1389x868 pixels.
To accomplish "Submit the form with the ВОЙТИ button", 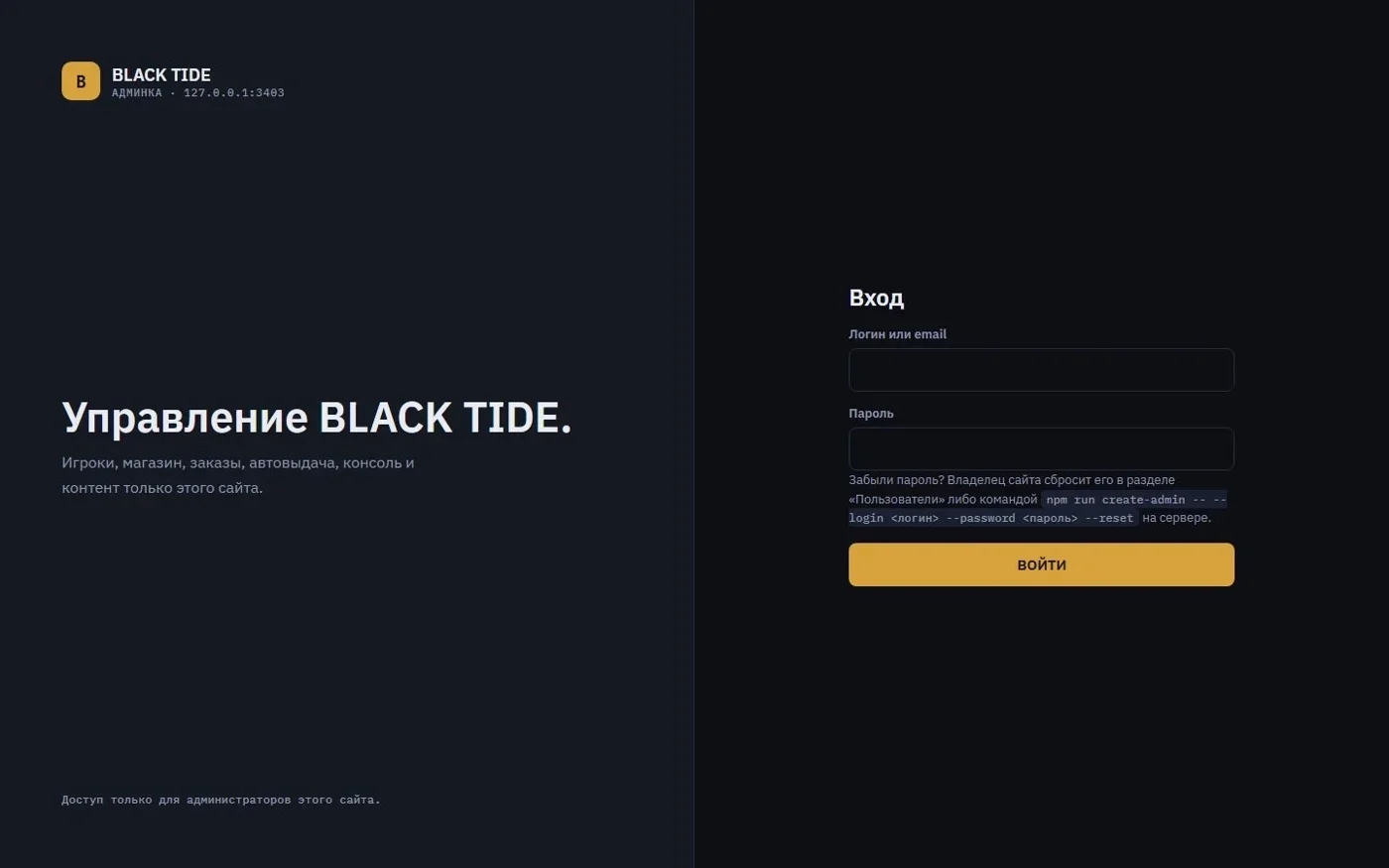I will pyautogui.click(x=1041, y=564).
